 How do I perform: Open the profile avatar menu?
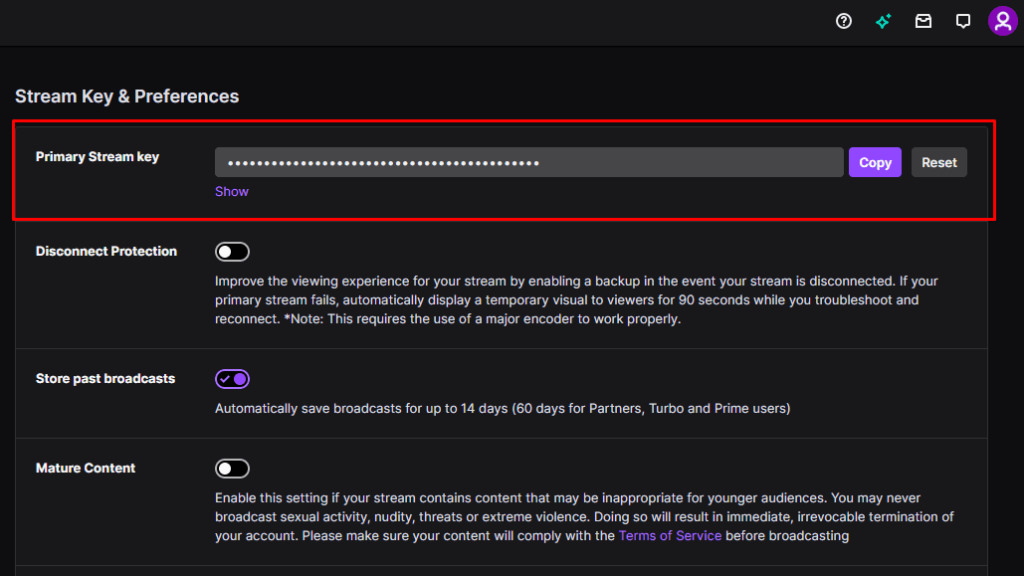[x=1002, y=20]
